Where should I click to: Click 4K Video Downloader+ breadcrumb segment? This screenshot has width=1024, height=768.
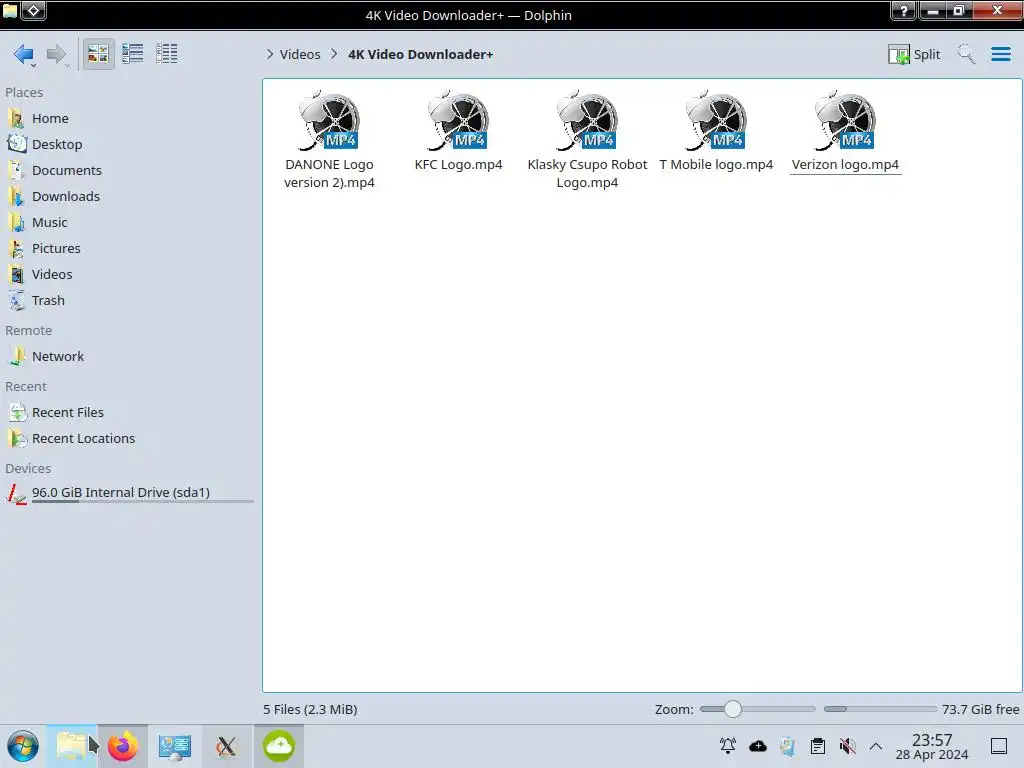point(420,54)
